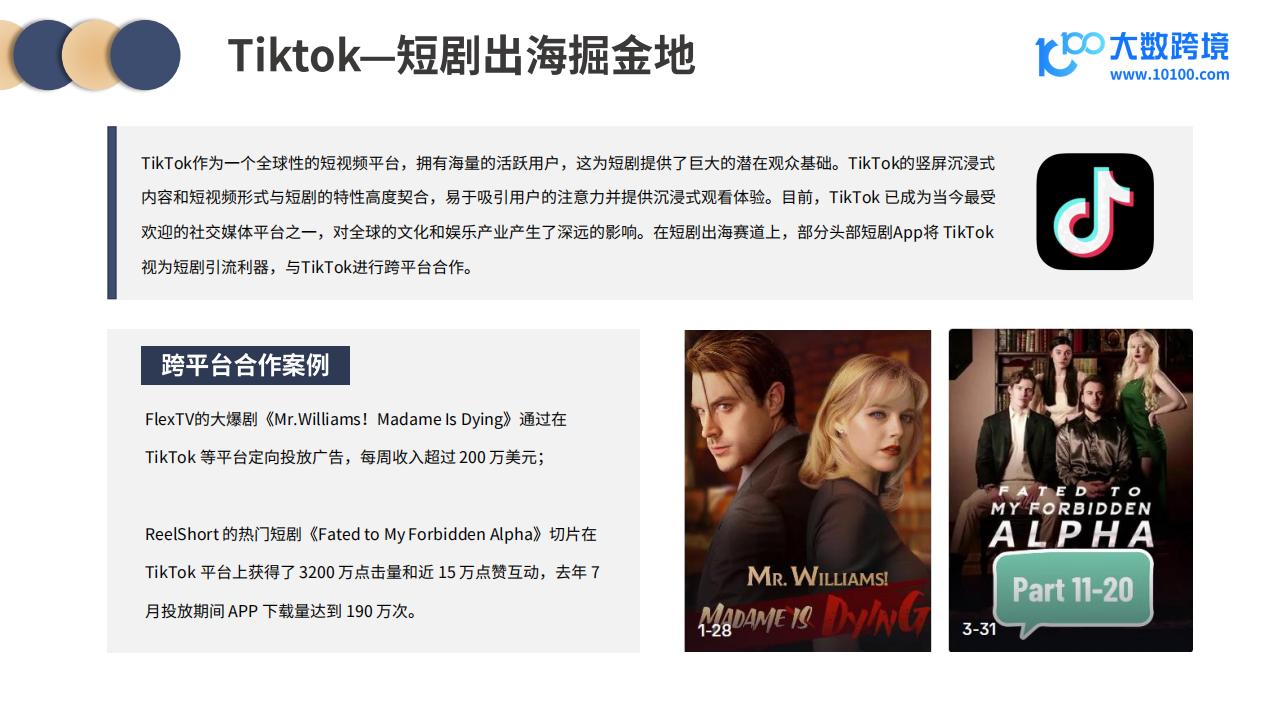Image resolution: width=1280 pixels, height=720 pixels.
Task: Click the first dark blue decorative circle
Action: (46, 55)
